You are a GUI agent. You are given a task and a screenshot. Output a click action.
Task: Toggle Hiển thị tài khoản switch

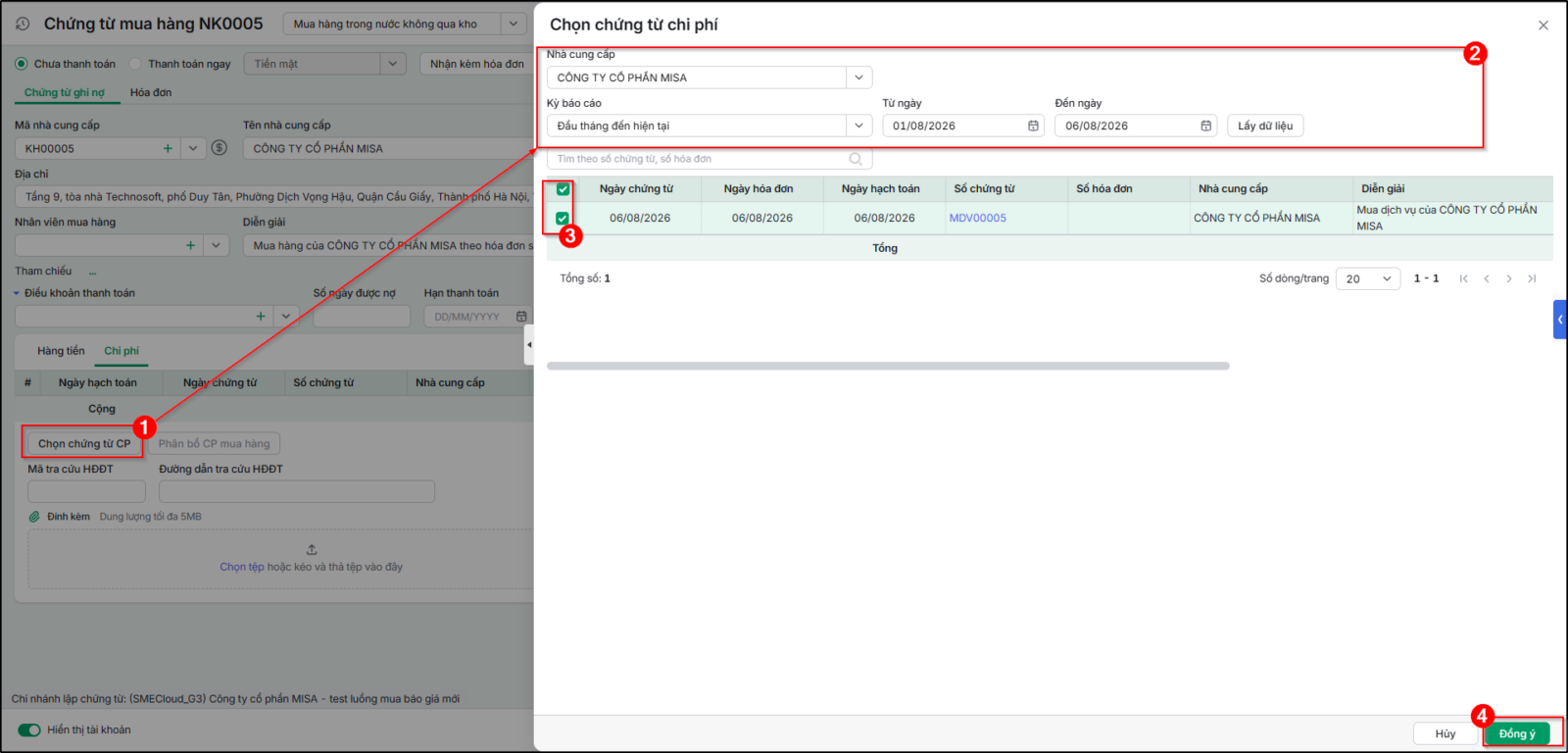[x=29, y=729]
